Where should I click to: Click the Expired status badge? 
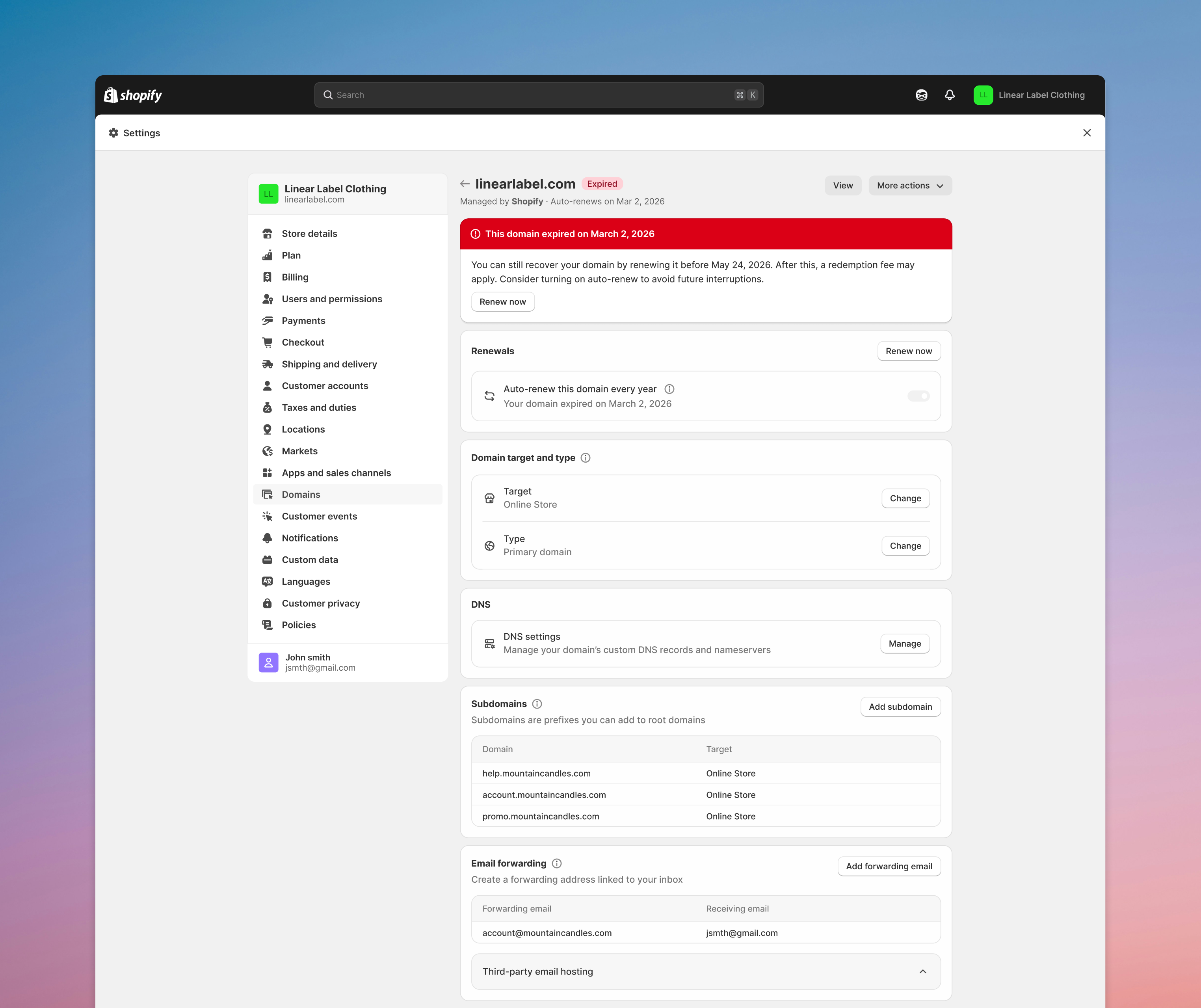[x=602, y=184]
